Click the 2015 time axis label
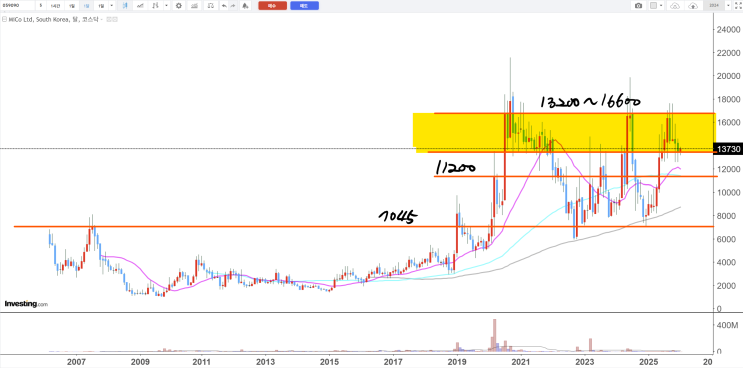Viewport: 743px width, 368px height. click(x=329, y=361)
